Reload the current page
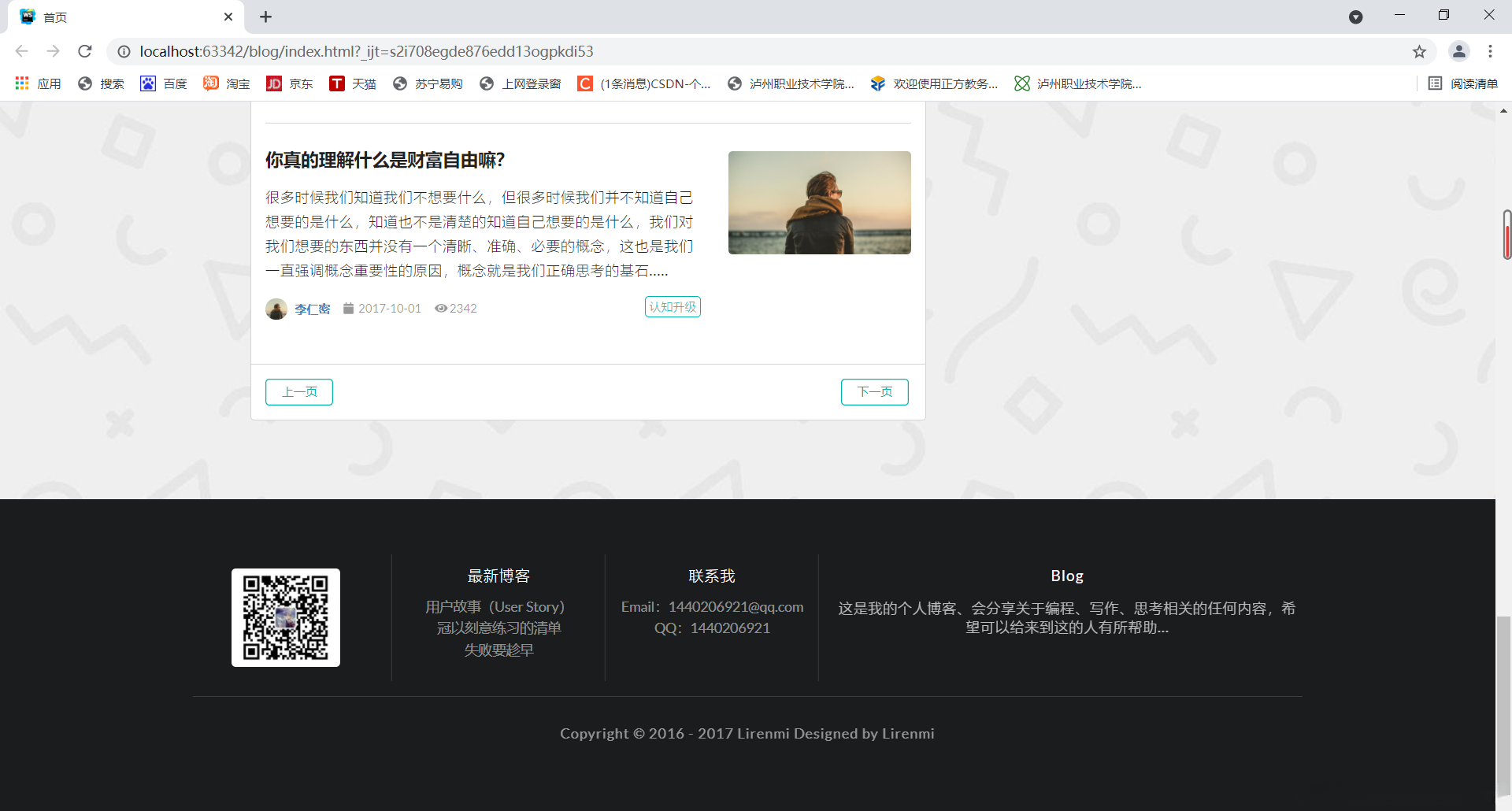 point(84,51)
